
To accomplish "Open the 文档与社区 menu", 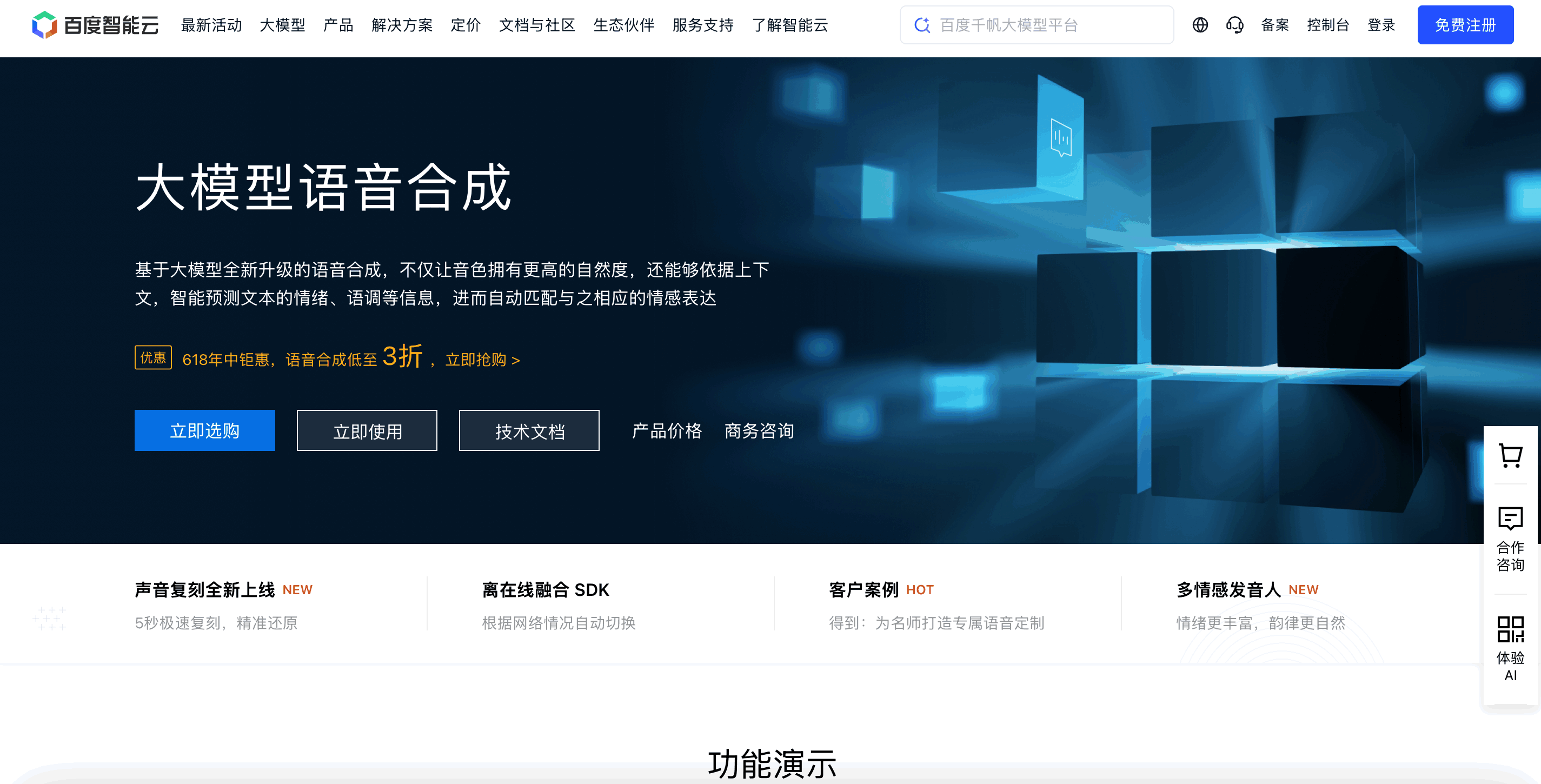I will click(536, 25).
